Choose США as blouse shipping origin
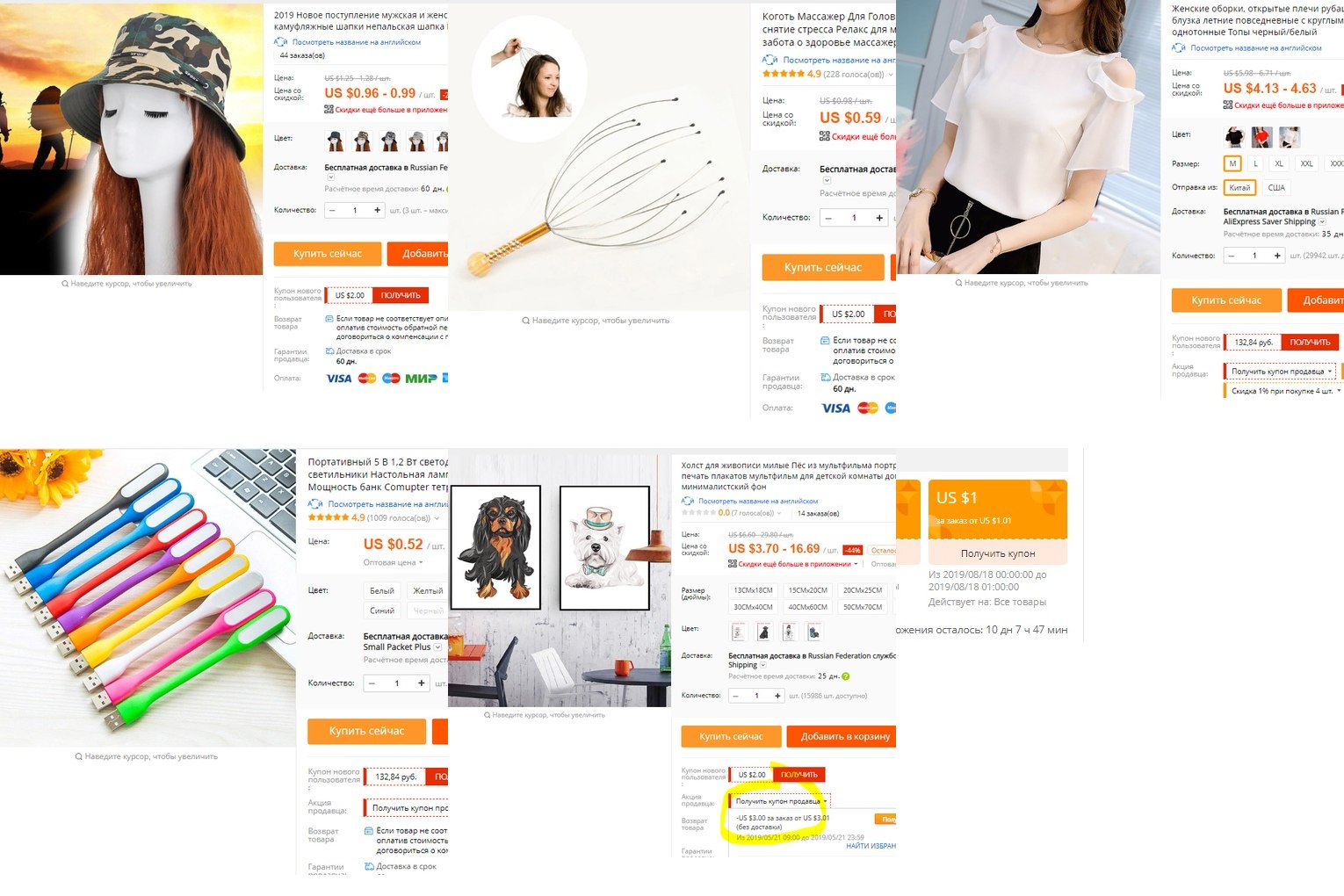This screenshot has width=1344, height=896. pyautogui.click(x=1276, y=187)
